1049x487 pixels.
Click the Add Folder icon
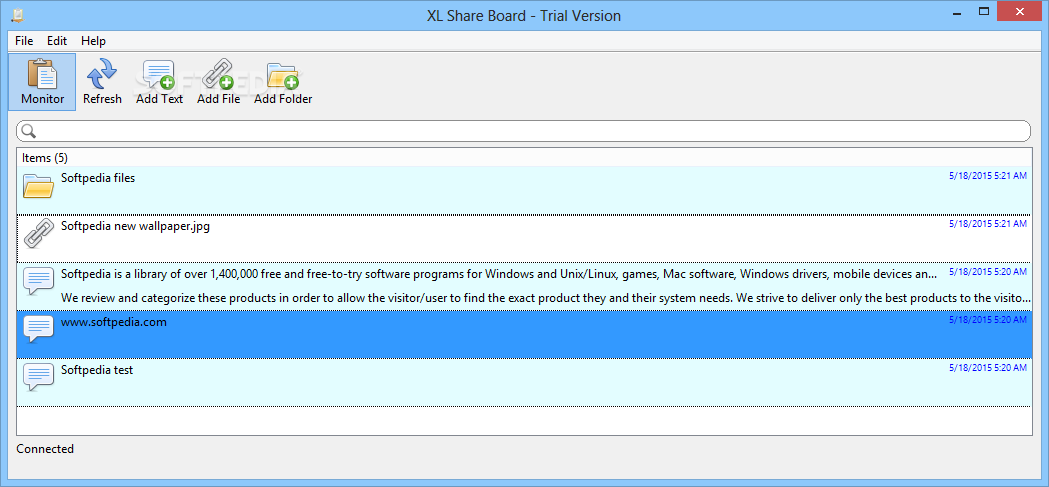[x=282, y=75]
